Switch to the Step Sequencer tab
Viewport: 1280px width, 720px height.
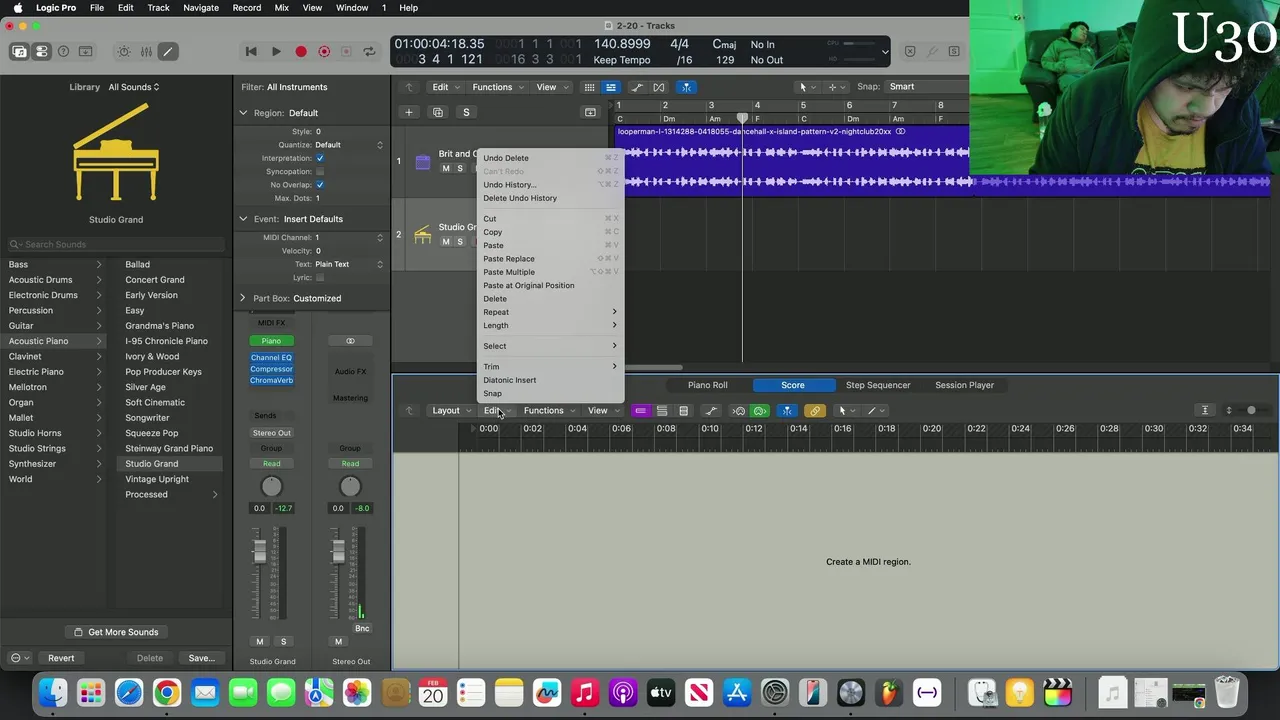tap(878, 385)
